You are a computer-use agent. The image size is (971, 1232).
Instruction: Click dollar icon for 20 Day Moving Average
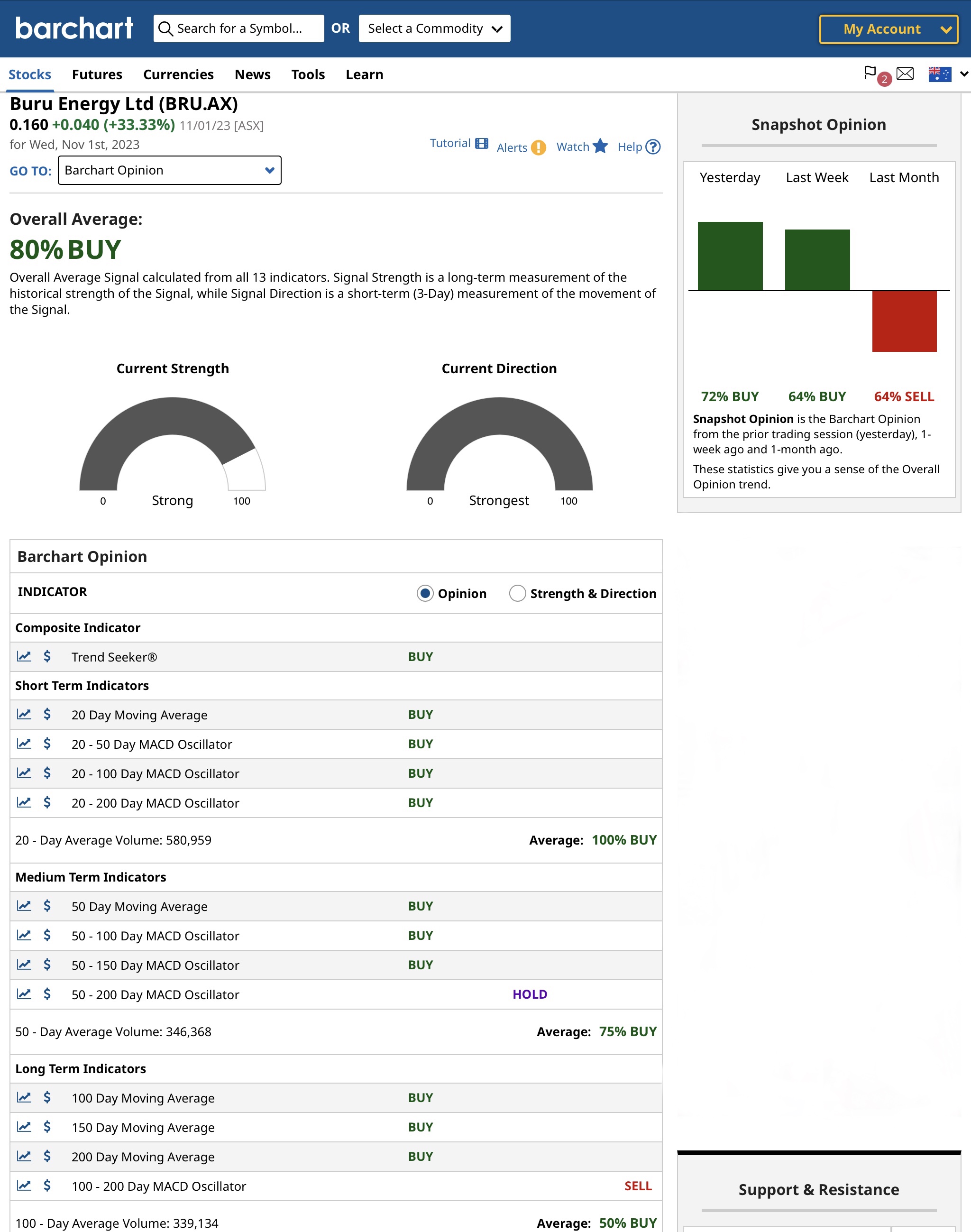(x=47, y=714)
